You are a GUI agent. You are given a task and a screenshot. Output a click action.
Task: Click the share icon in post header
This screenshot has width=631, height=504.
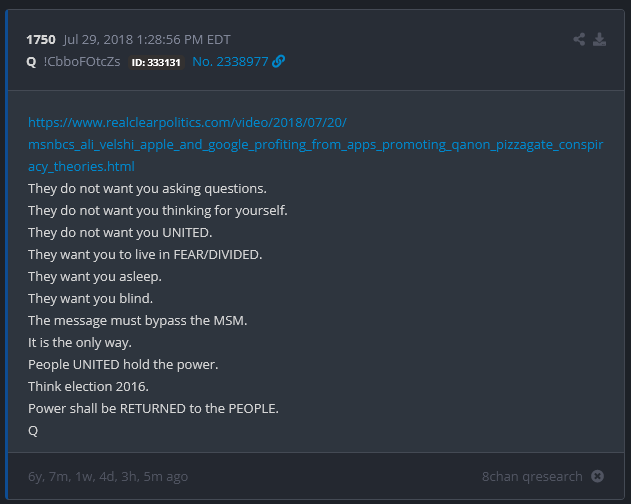click(x=579, y=40)
